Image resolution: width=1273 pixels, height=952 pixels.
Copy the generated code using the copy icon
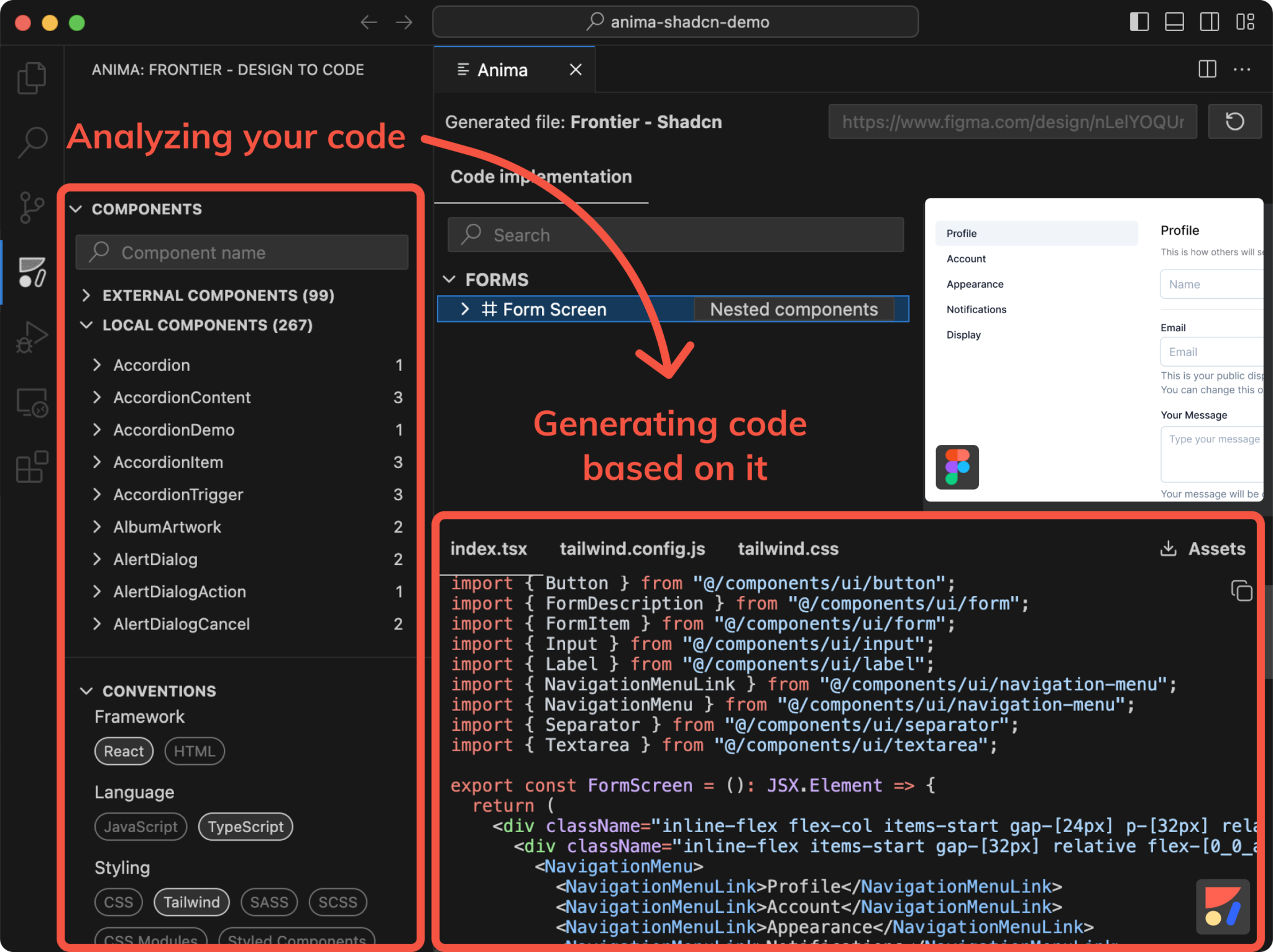[1241, 591]
